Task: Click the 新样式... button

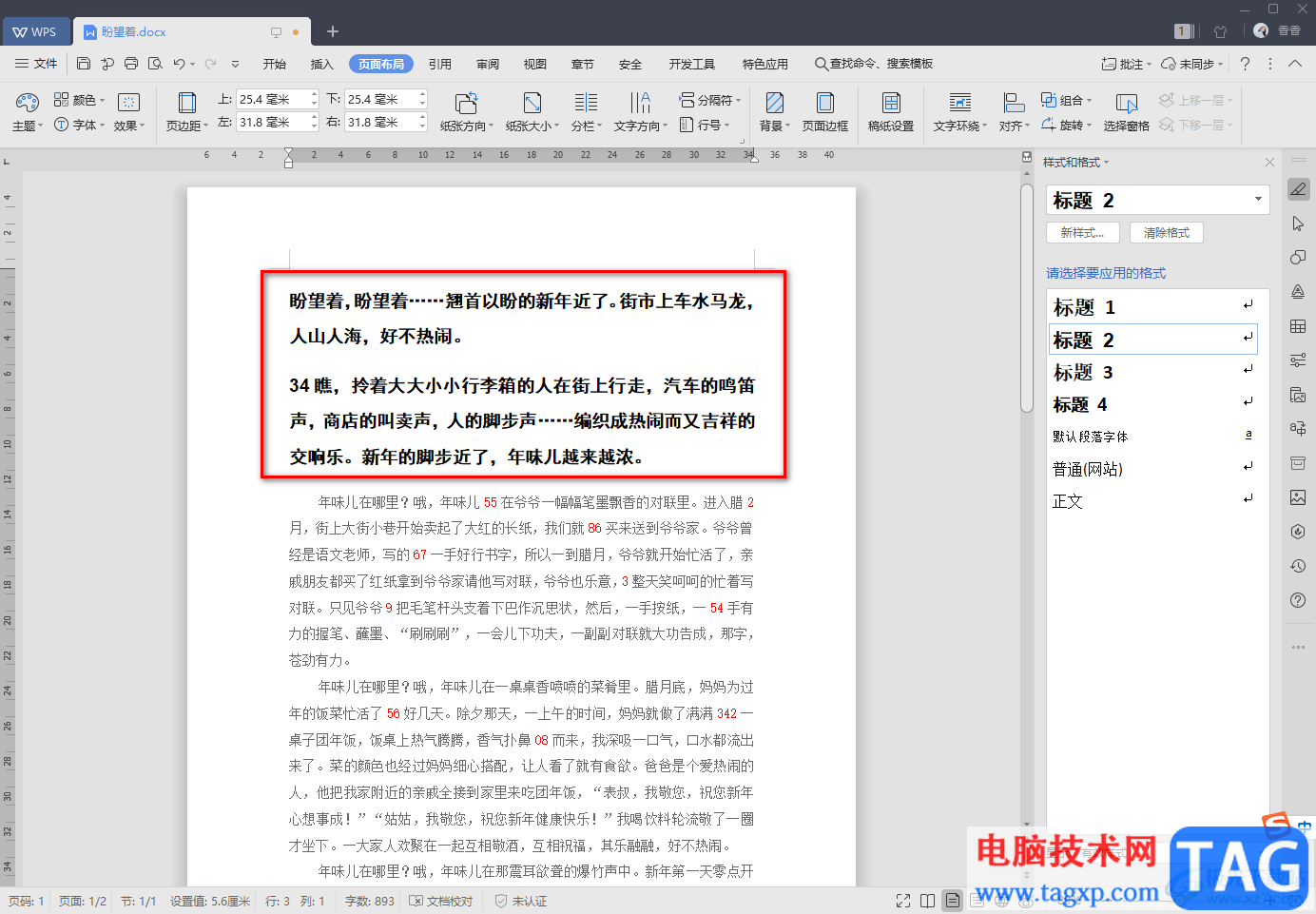Action: pyautogui.click(x=1083, y=233)
